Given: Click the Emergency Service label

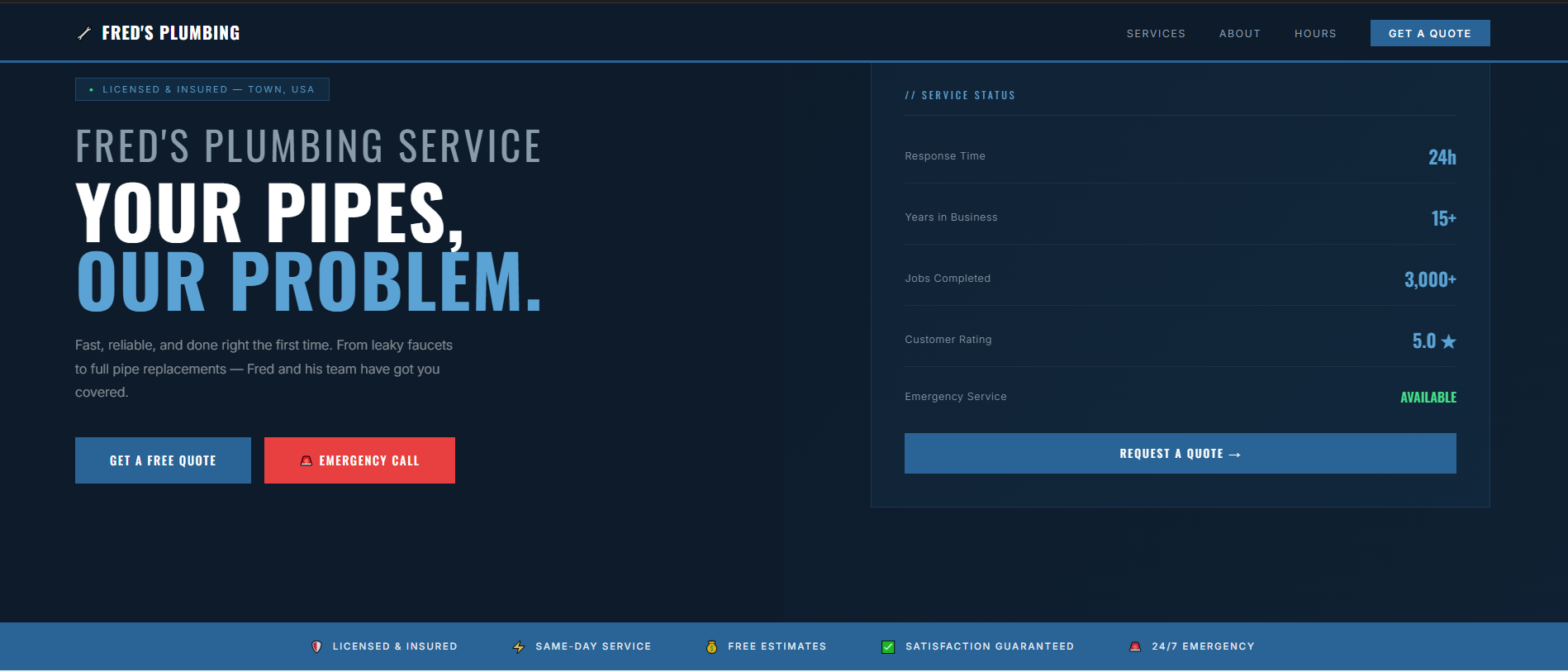Looking at the screenshot, I should (956, 397).
